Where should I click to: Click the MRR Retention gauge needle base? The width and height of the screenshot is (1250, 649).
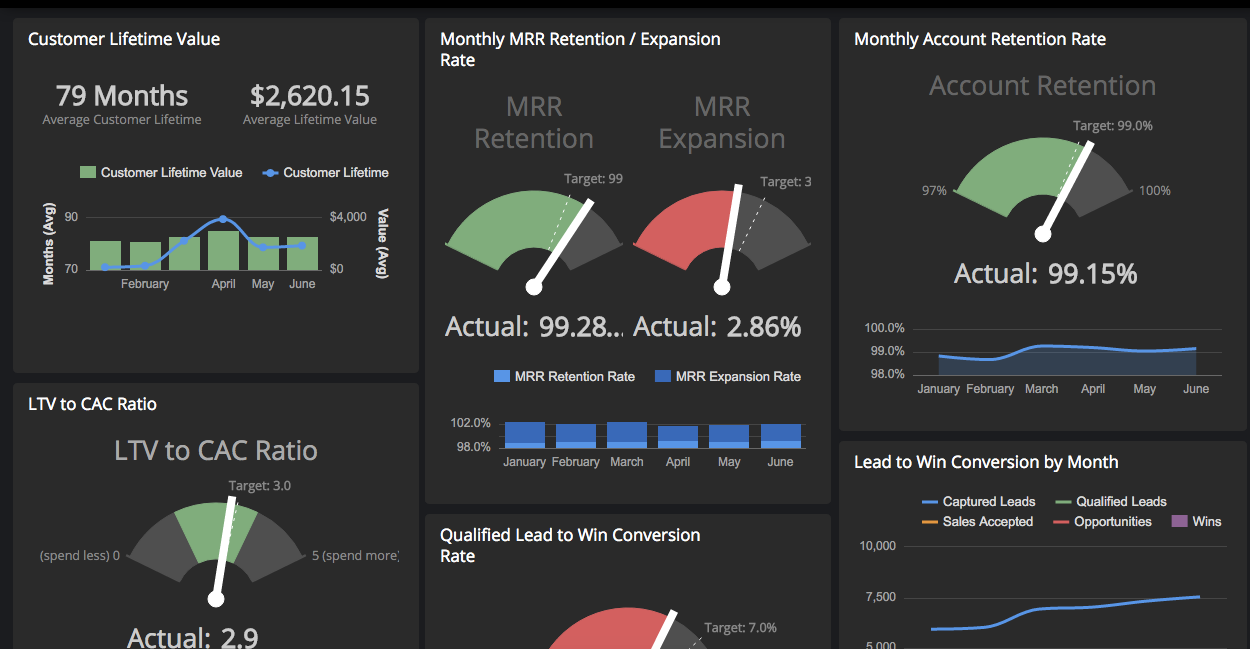coord(534,287)
